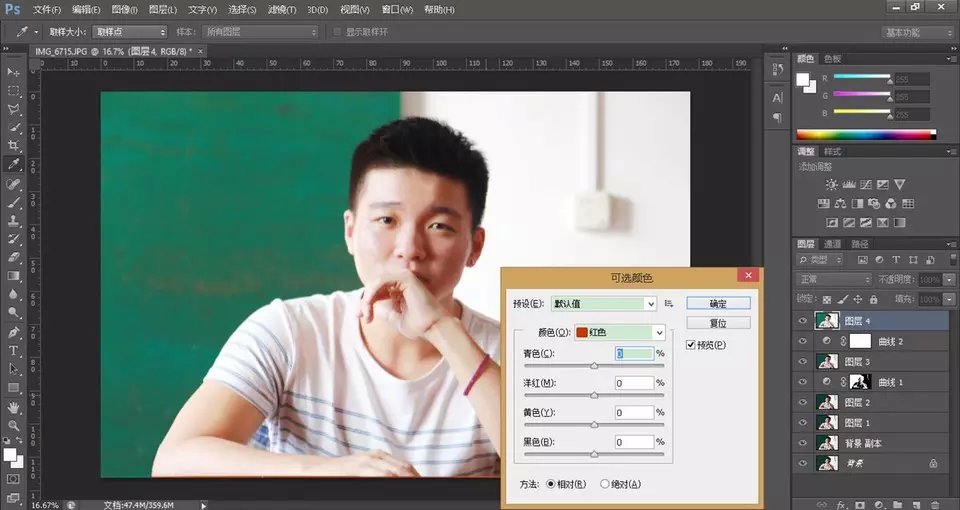Image resolution: width=960 pixels, height=510 pixels.
Task: Select the Move tool
Action: (13, 72)
